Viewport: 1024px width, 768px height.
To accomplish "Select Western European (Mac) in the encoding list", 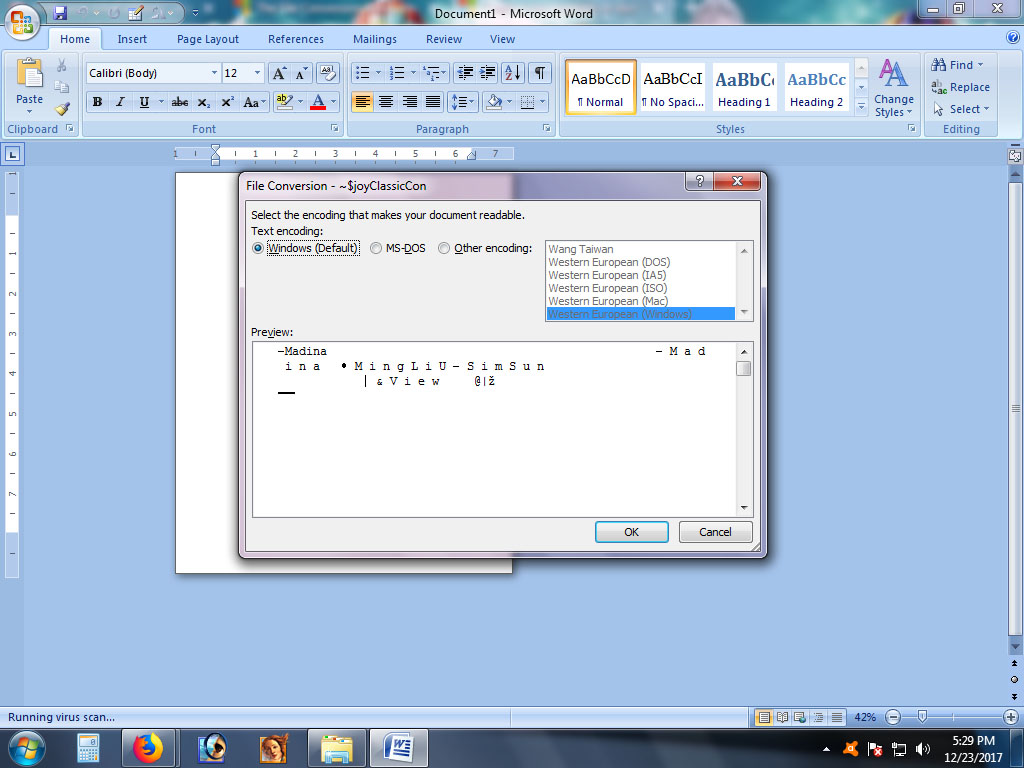I will pyautogui.click(x=608, y=300).
